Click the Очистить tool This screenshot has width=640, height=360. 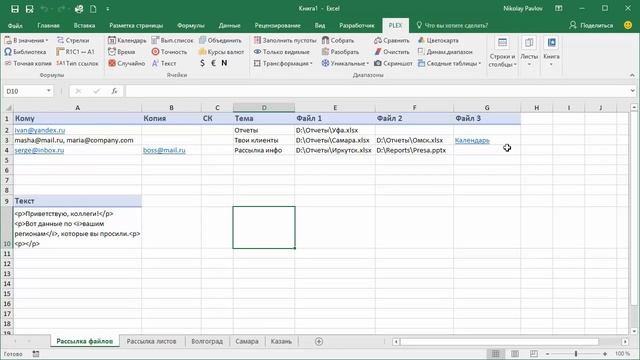391,52
